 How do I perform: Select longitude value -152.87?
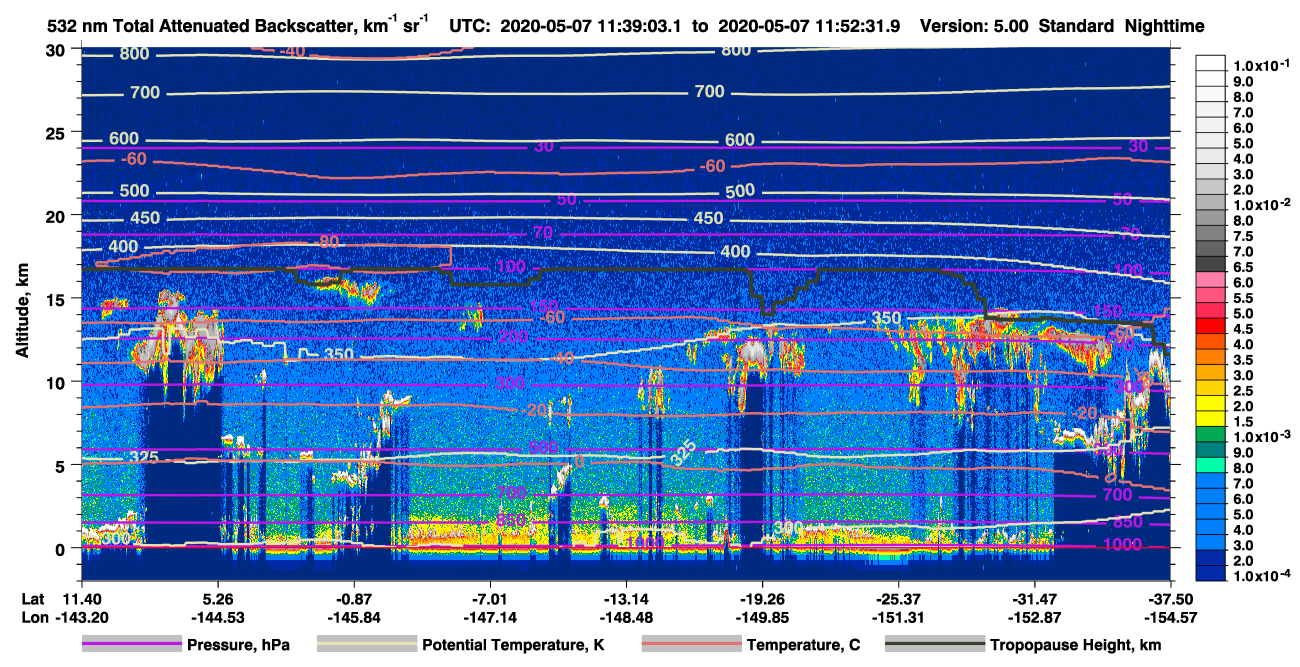(1034, 618)
